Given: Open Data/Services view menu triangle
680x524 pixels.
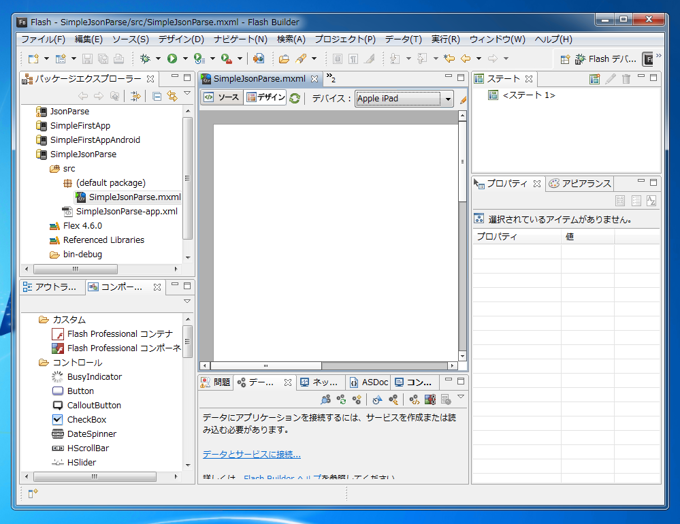Looking at the screenshot, I should (461, 396).
